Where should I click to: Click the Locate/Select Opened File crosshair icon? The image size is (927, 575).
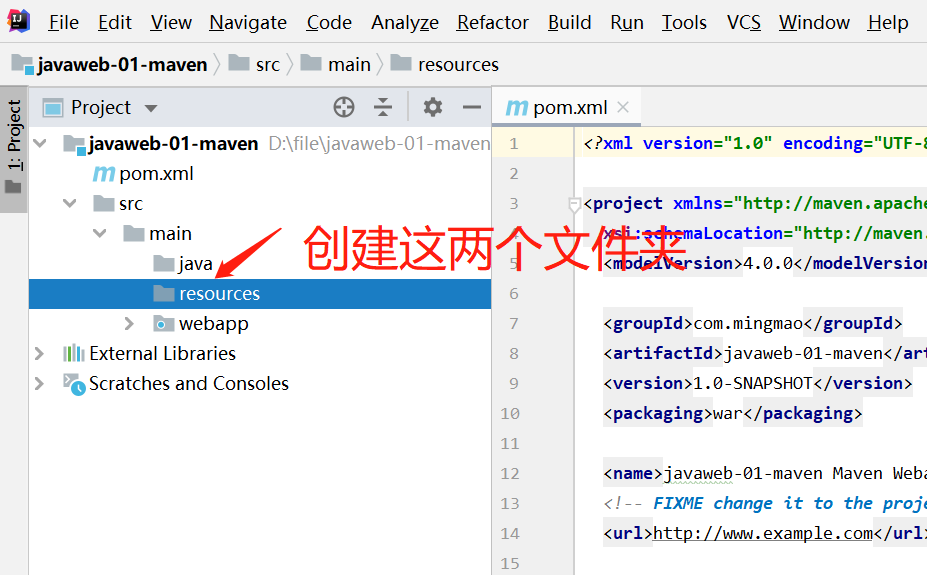pos(343,108)
